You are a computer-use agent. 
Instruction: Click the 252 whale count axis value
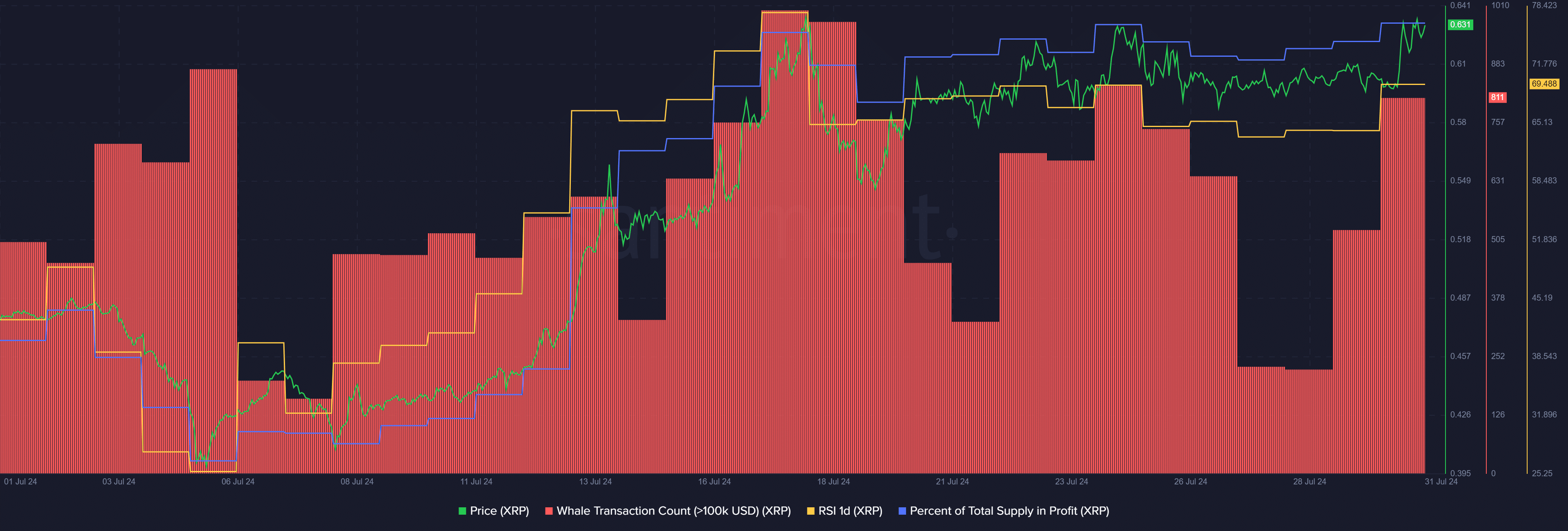(x=1497, y=356)
